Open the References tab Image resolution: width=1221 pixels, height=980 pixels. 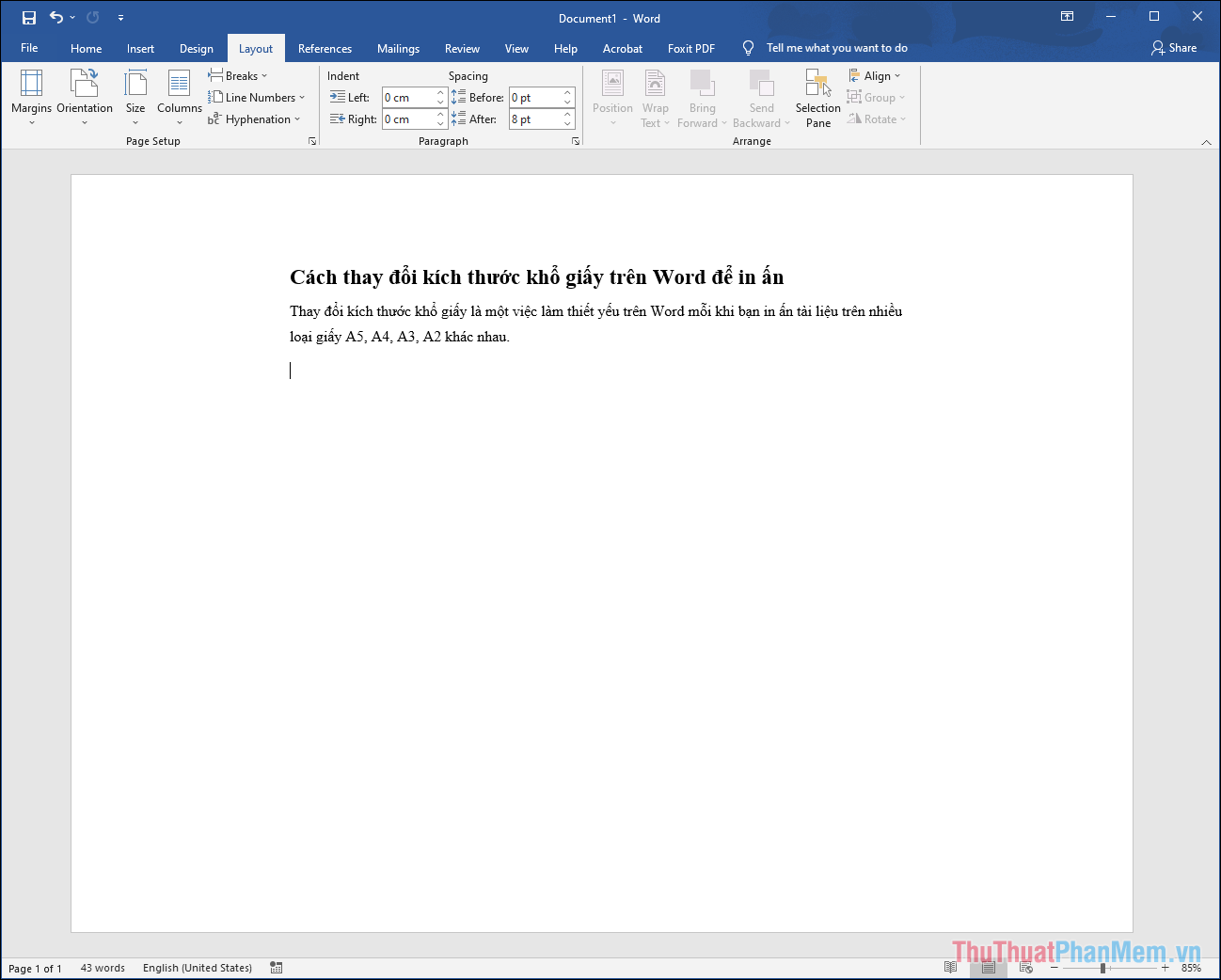[325, 49]
